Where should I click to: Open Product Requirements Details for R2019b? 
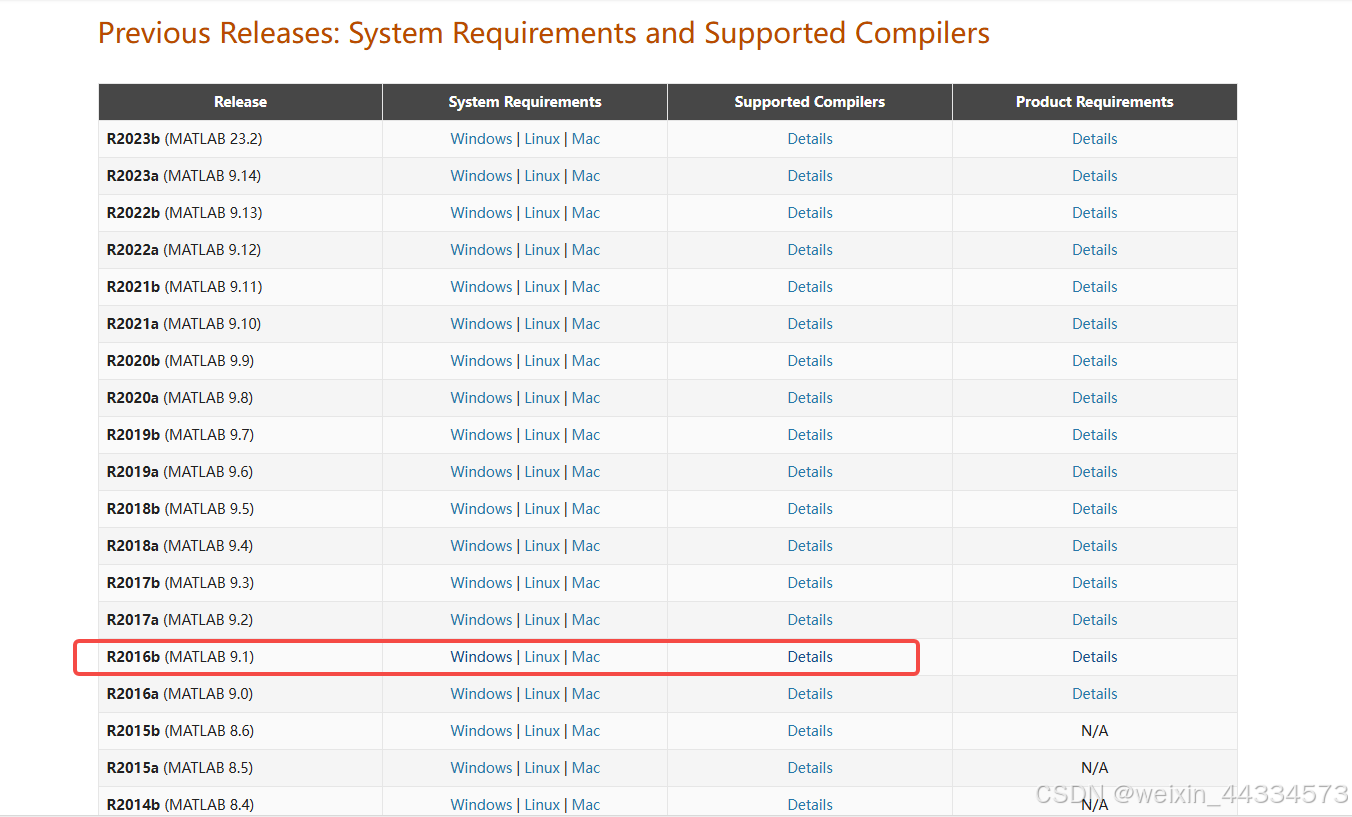click(x=1095, y=435)
